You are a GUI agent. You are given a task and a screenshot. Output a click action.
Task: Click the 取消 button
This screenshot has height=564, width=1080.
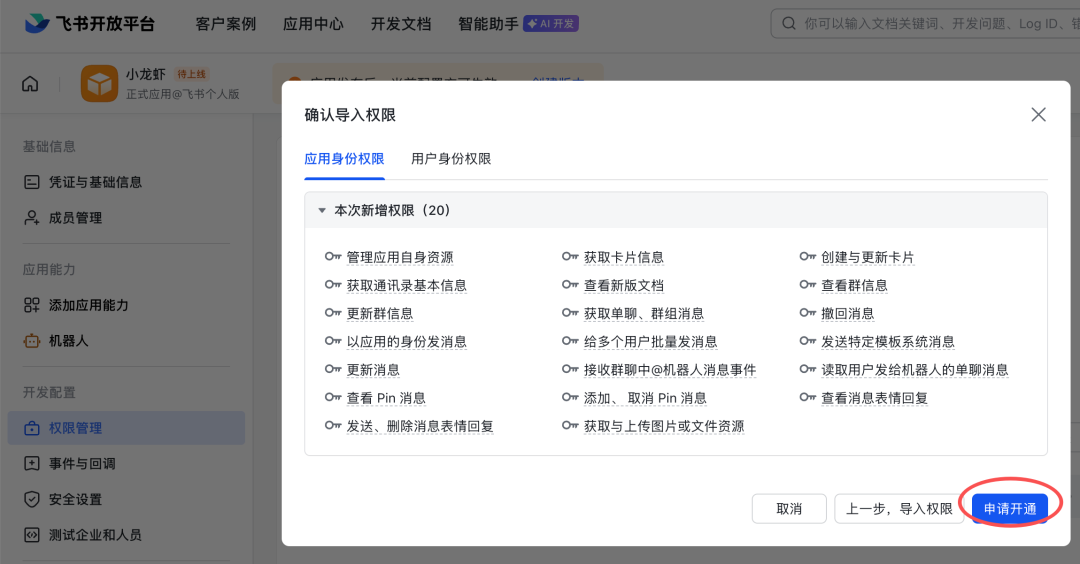(x=789, y=509)
